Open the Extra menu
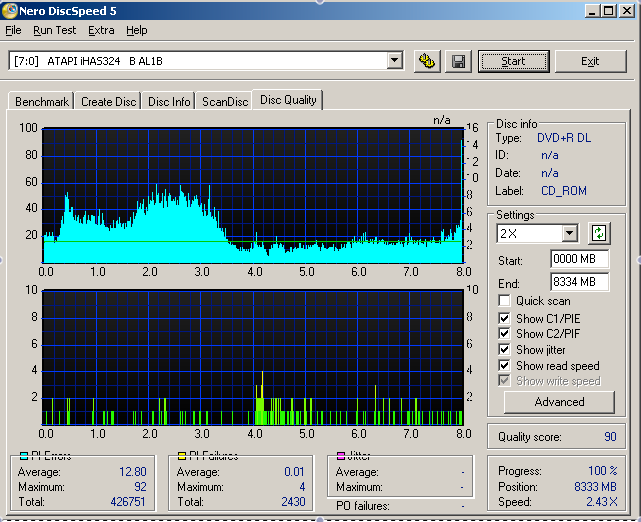The image size is (641, 522). 101,31
